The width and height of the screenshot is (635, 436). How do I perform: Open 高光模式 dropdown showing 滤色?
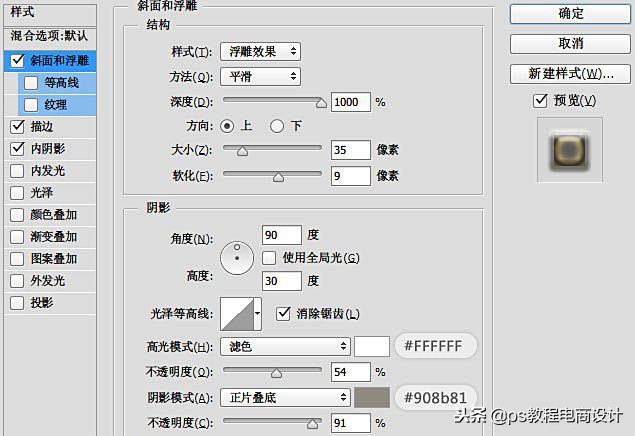(286, 347)
